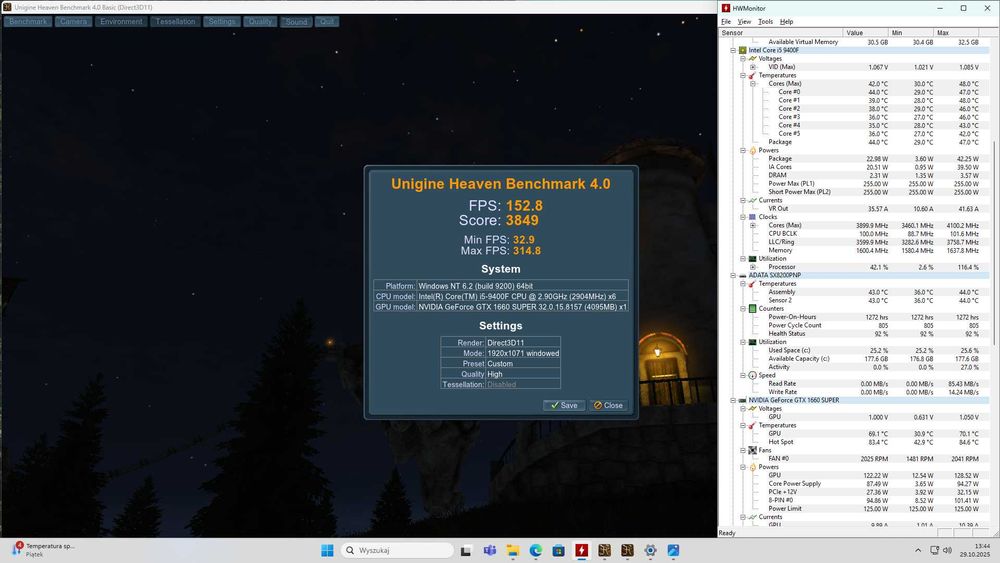Select the Short Power Max (PL2) row
This screenshot has height=563, width=1000.
click(x=855, y=192)
